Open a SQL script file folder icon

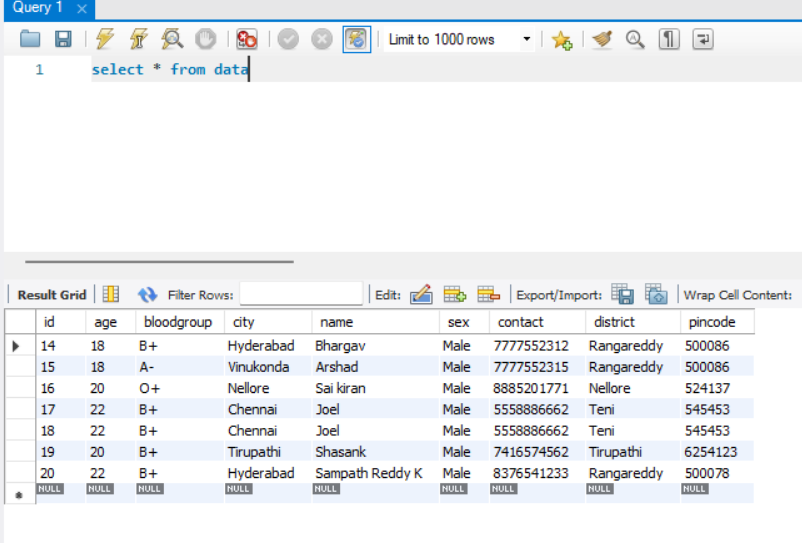click(x=30, y=39)
